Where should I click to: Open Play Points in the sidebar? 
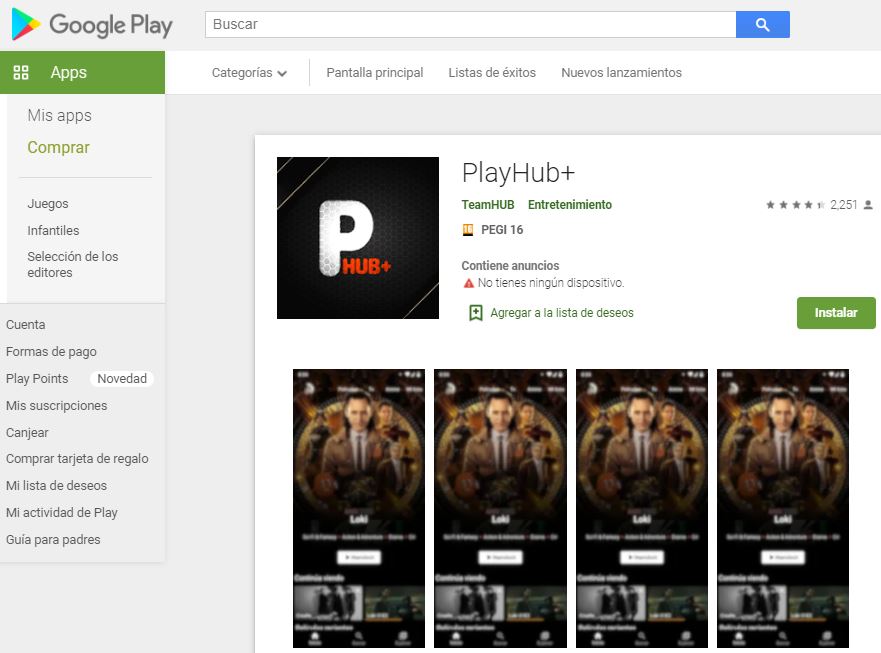37,379
